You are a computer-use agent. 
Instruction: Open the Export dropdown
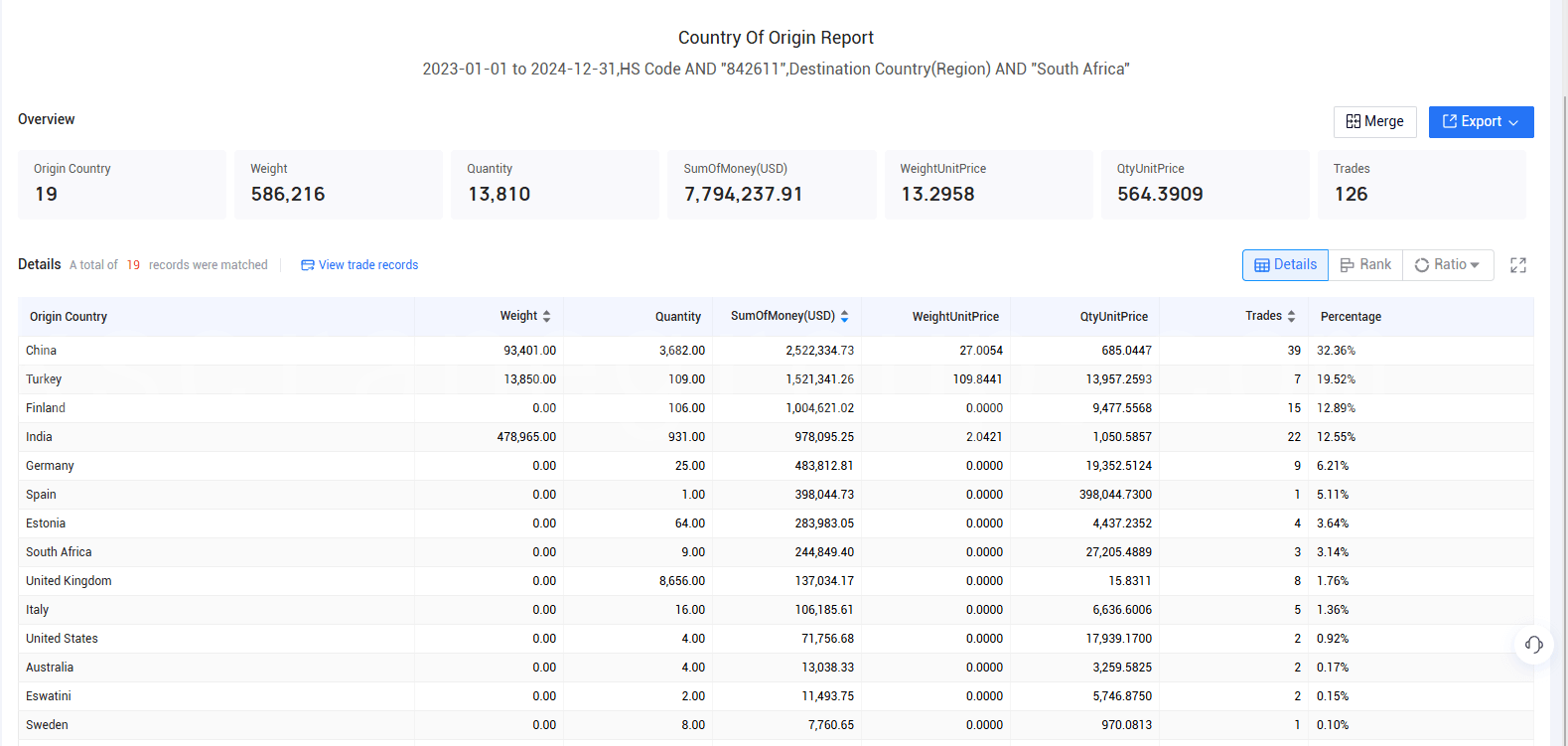point(1481,121)
